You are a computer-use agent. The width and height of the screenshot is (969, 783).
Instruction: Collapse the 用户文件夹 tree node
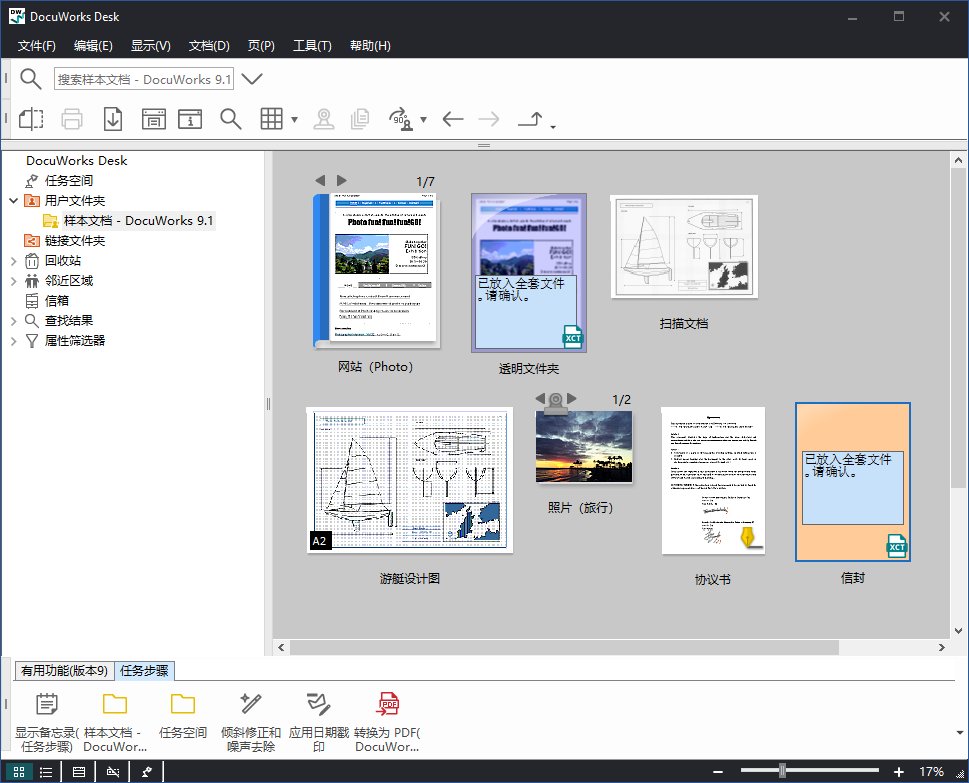pos(11,199)
